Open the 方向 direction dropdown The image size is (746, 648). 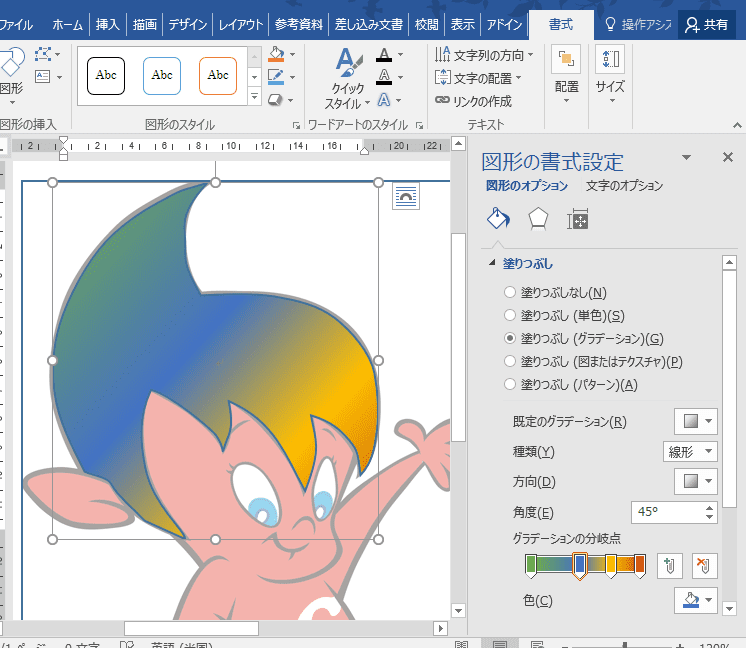click(x=696, y=481)
